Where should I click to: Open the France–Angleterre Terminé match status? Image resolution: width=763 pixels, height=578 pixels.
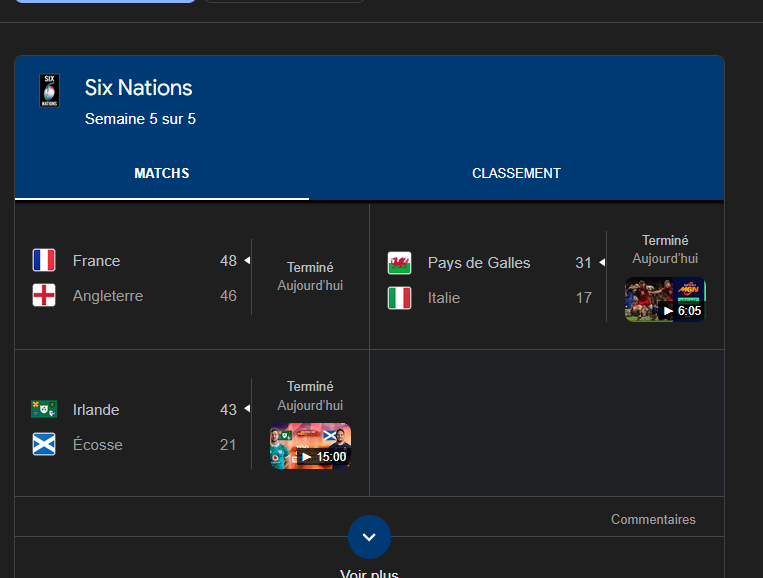pos(310,268)
